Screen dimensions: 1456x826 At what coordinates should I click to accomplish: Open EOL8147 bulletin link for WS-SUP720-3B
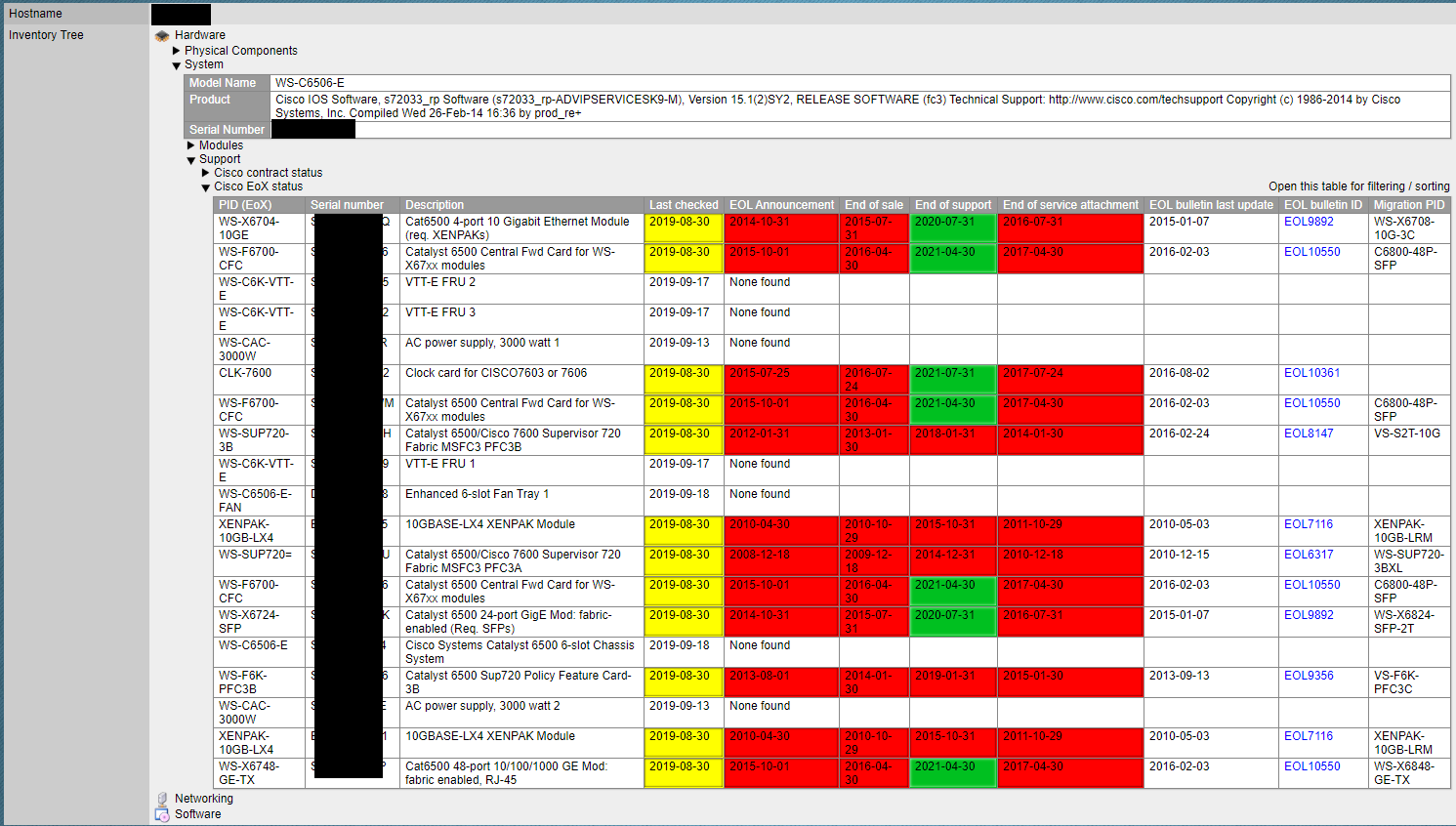pyautogui.click(x=1309, y=434)
